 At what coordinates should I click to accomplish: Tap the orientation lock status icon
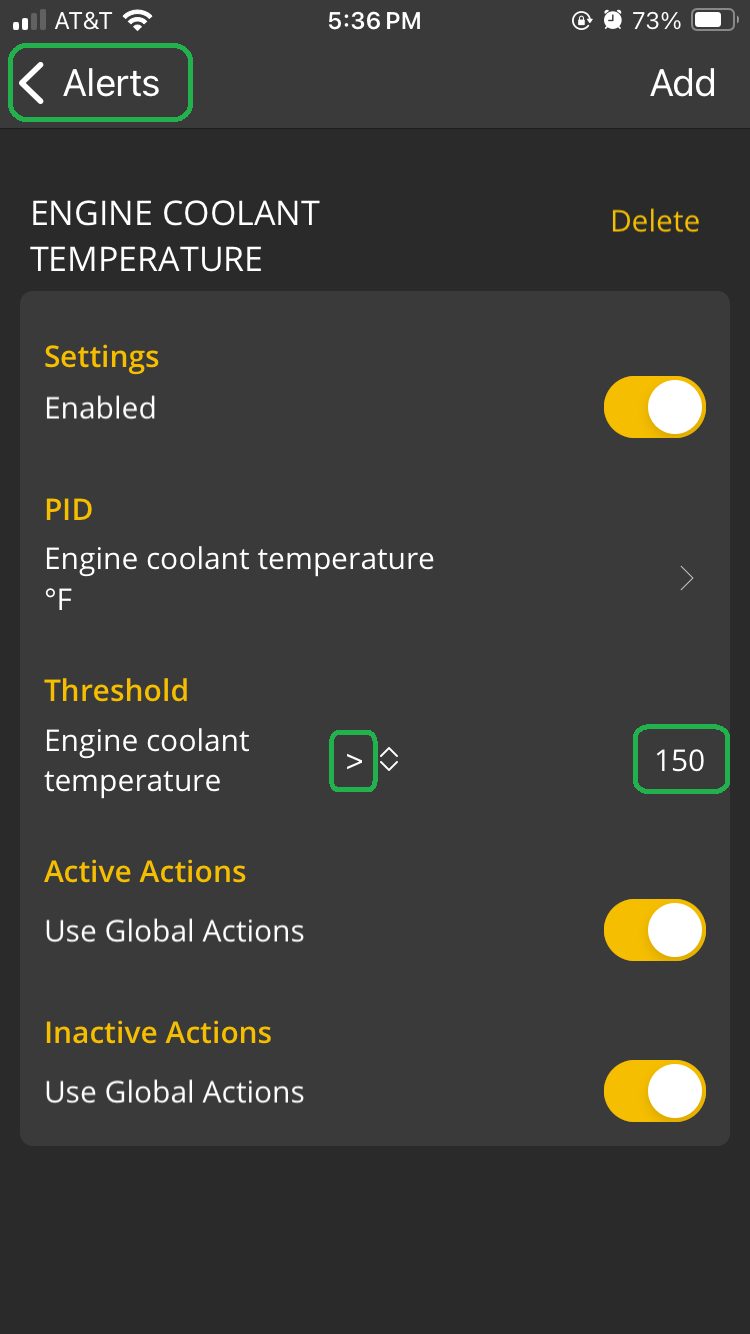point(581,20)
